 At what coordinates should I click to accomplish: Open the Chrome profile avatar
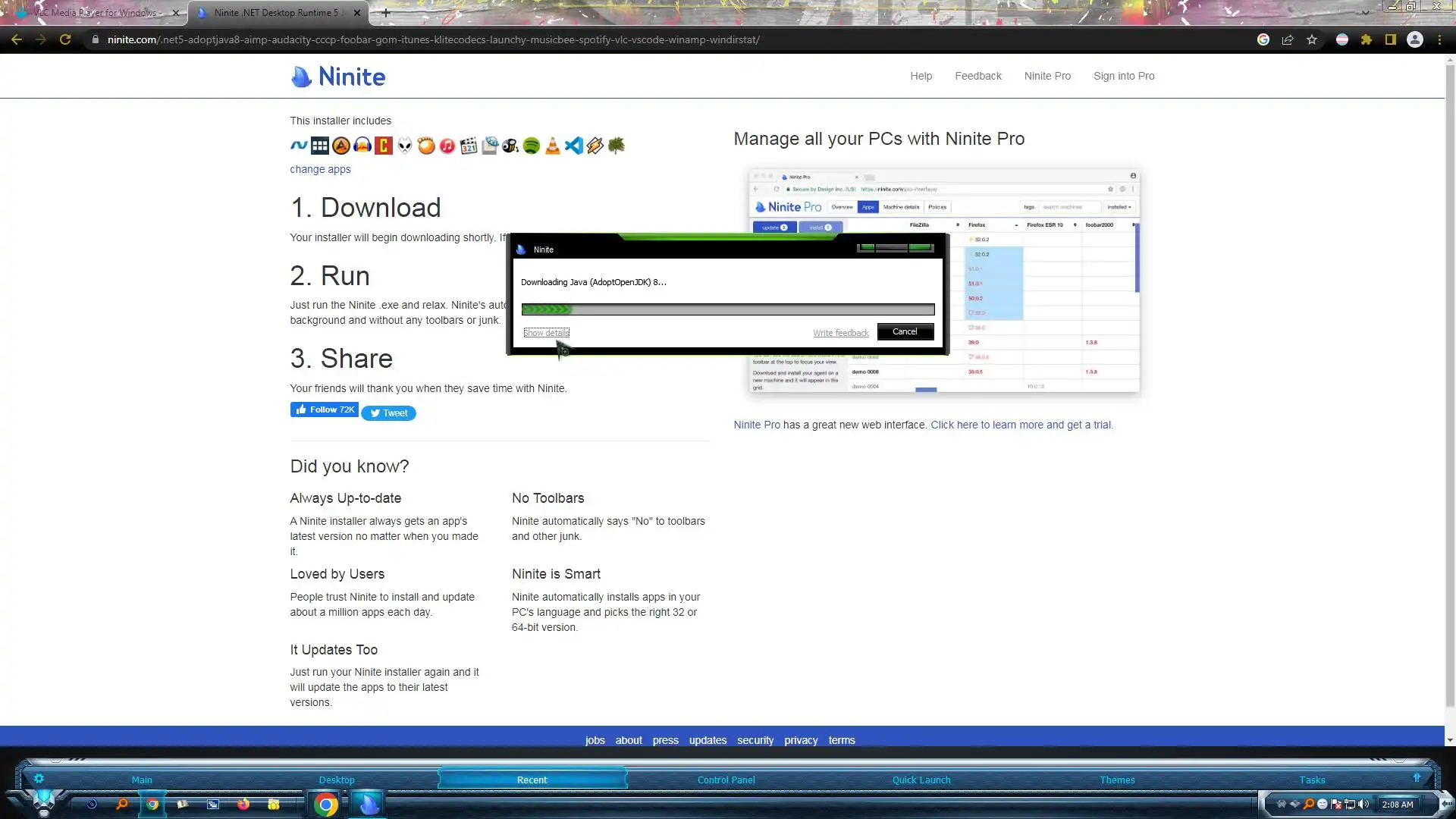tap(1415, 39)
